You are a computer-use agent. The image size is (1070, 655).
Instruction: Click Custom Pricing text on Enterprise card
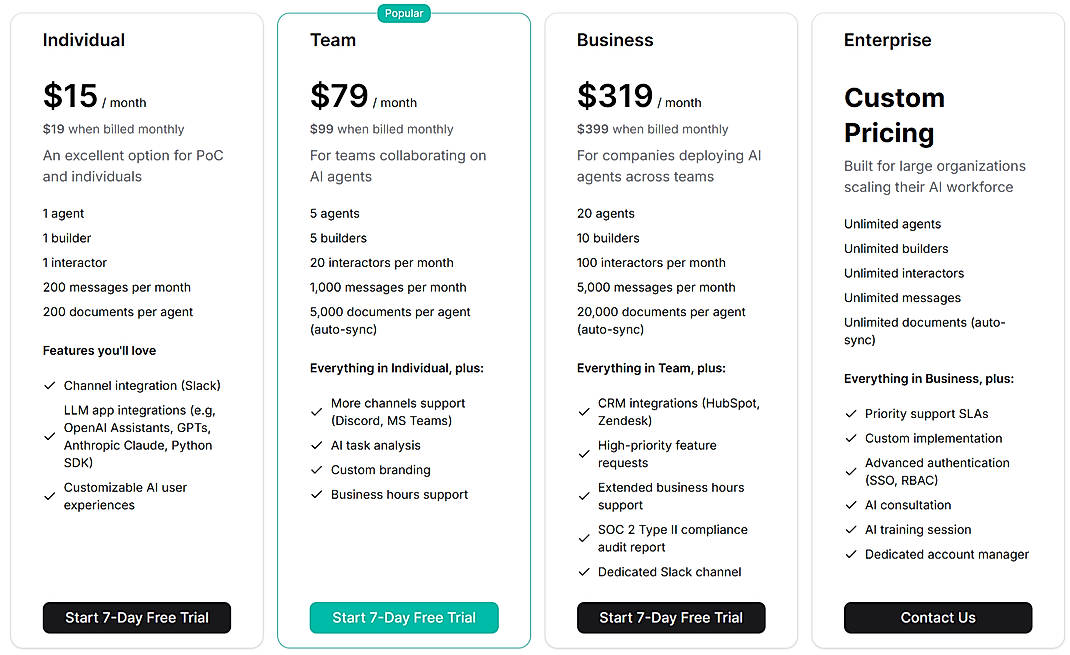point(894,114)
